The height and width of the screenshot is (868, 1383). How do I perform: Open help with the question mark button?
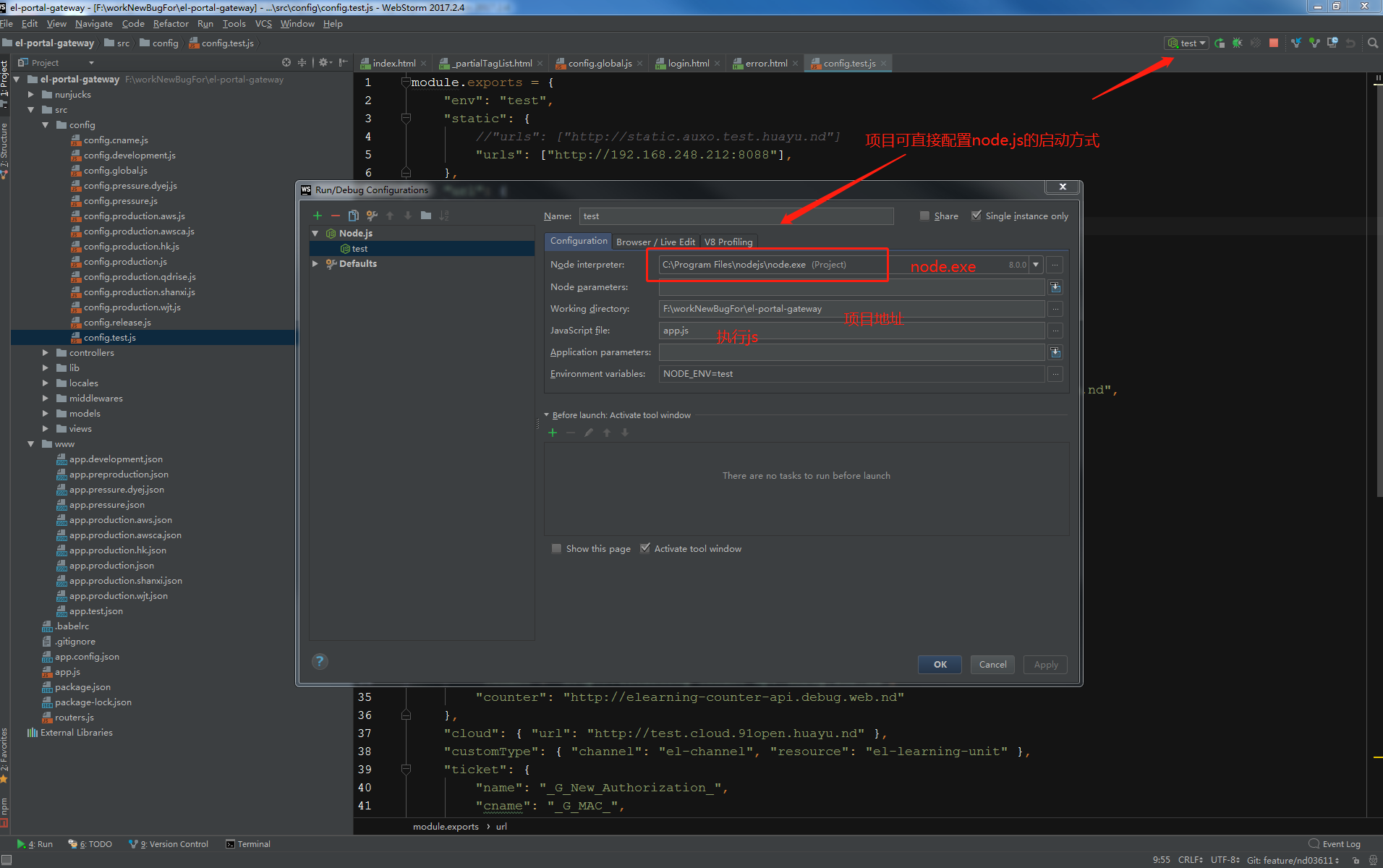click(320, 660)
